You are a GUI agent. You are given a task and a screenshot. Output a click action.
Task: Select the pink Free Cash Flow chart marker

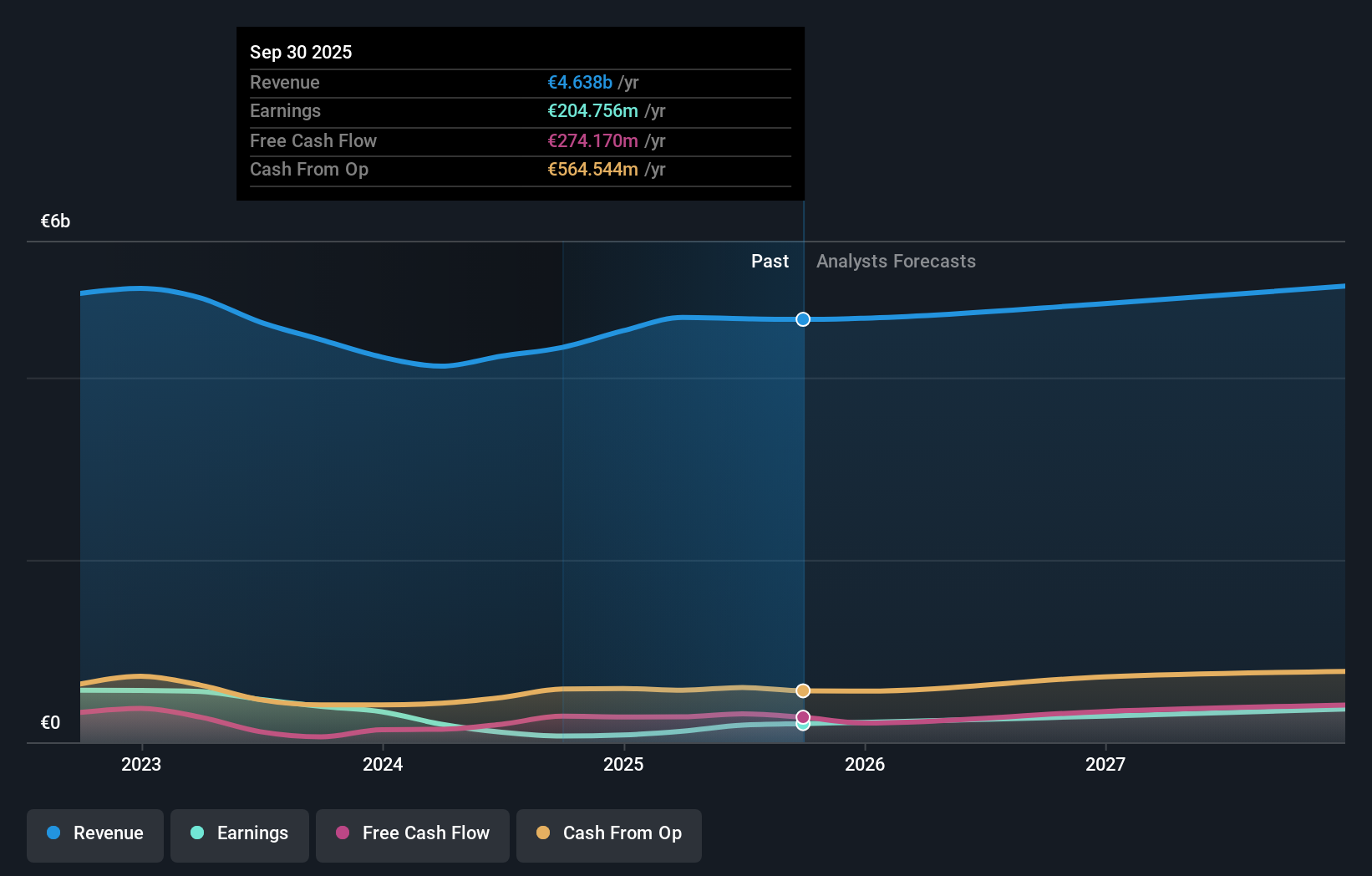[x=802, y=716]
